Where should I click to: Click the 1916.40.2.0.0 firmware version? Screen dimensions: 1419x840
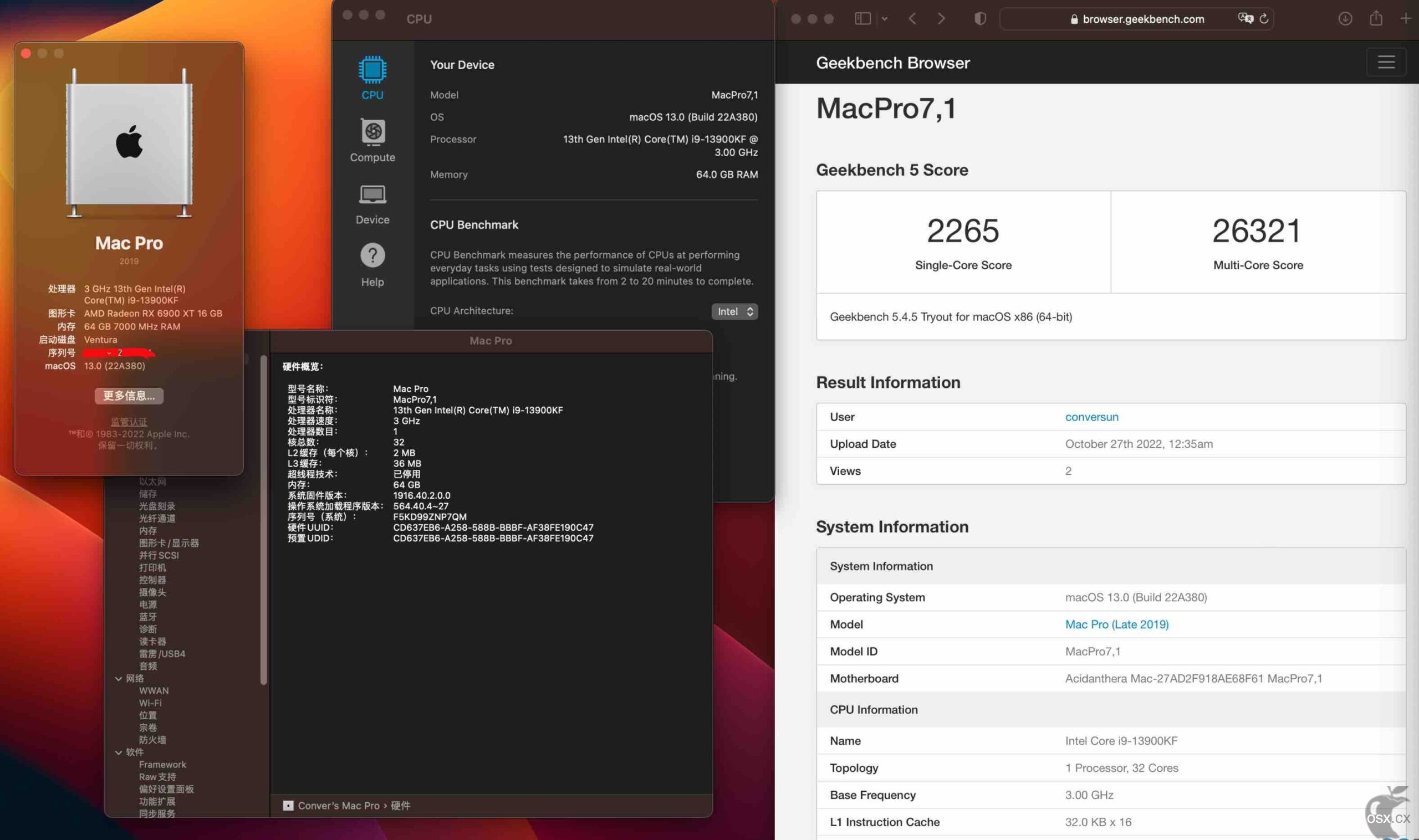(421, 495)
